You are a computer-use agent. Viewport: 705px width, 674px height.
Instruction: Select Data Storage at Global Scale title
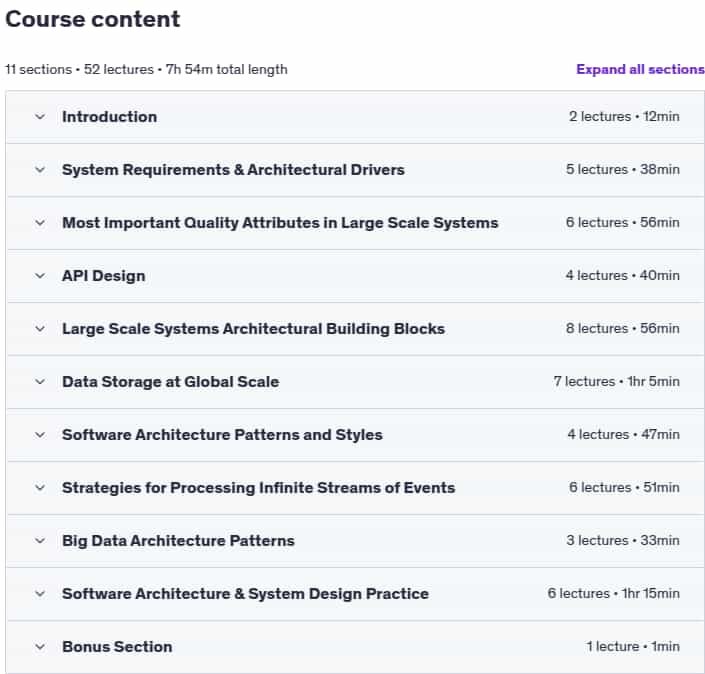coord(171,382)
